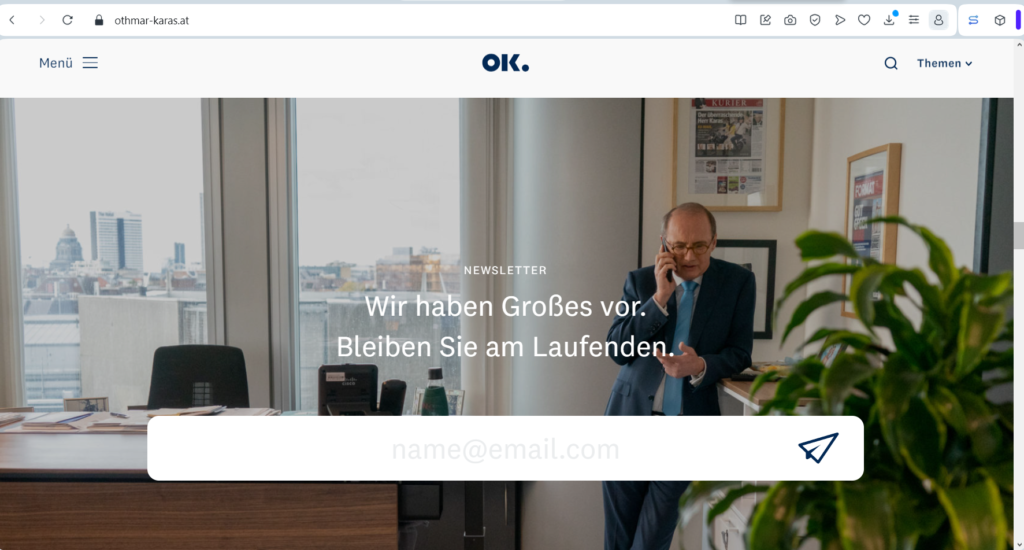The width and height of the screenshot is (1024, 550).
Task: Click the website search magnifier icon
Action: [x=891, y=63]
